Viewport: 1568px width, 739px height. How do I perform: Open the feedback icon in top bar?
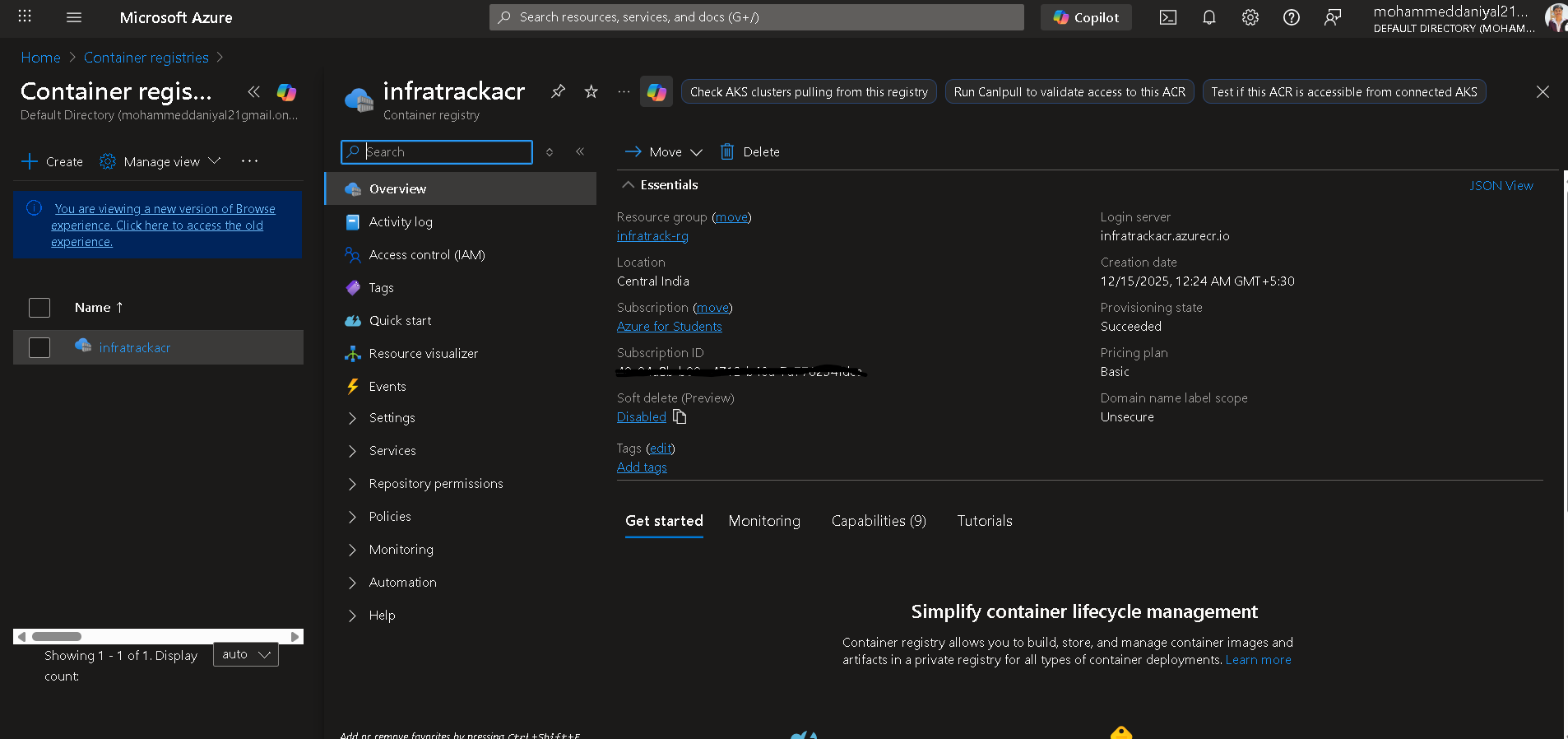(1333, 17)
